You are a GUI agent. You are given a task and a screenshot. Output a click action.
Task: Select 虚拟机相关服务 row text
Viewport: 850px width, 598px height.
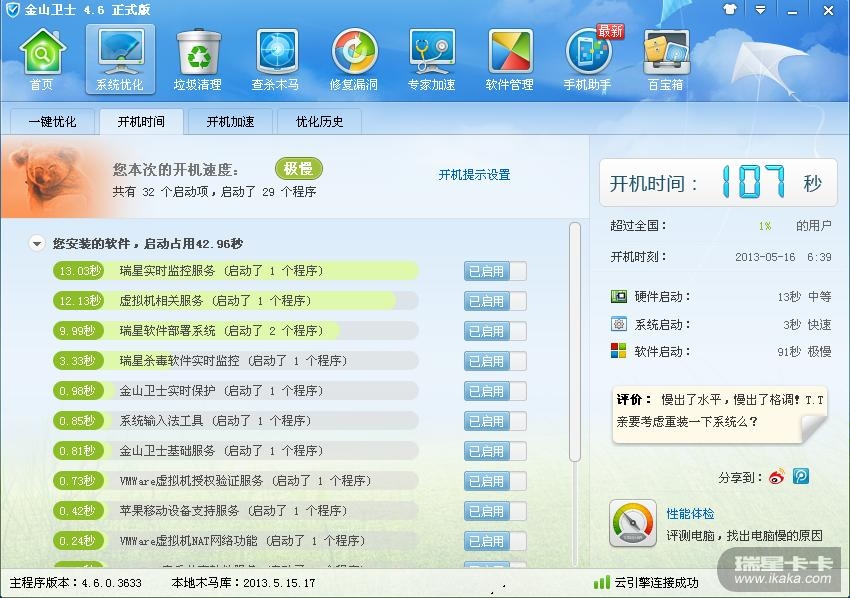tap(215, 300)
